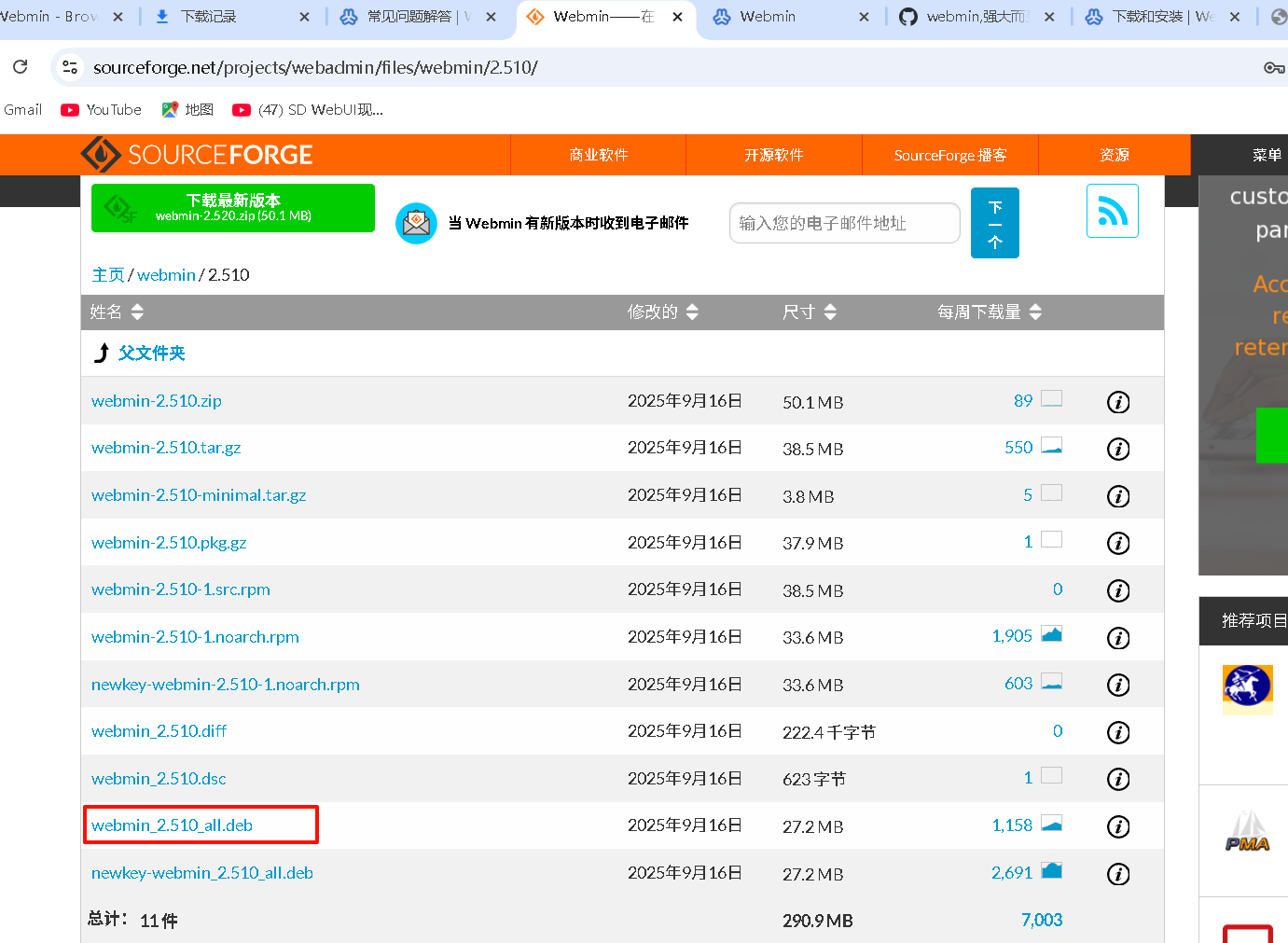The image size is (1288, 943).
Task: Open 商业软件 menu
Action: (x=599, y=155)
